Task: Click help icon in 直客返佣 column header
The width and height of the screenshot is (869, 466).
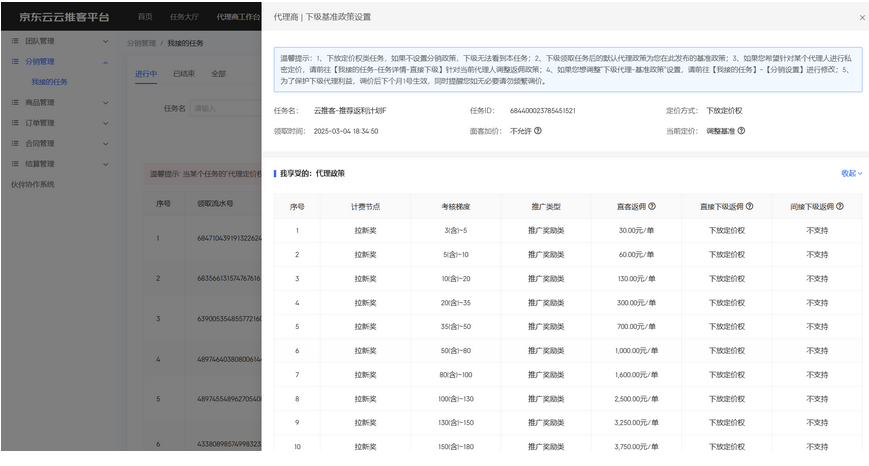Action: [x=652, y=206]
